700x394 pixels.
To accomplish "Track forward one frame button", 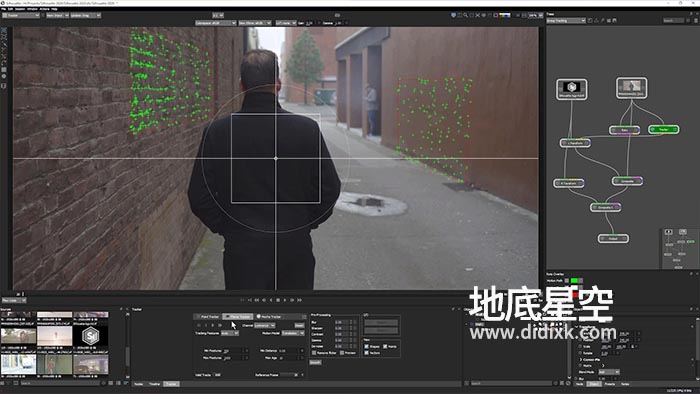I will 212,325.
